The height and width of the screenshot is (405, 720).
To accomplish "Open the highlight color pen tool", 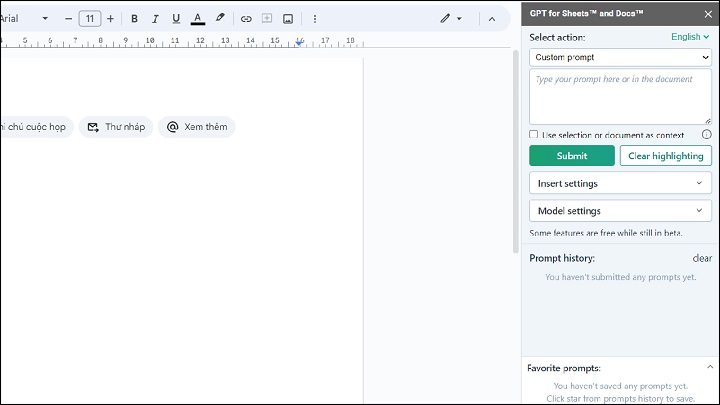I will (x=220, y=19).
